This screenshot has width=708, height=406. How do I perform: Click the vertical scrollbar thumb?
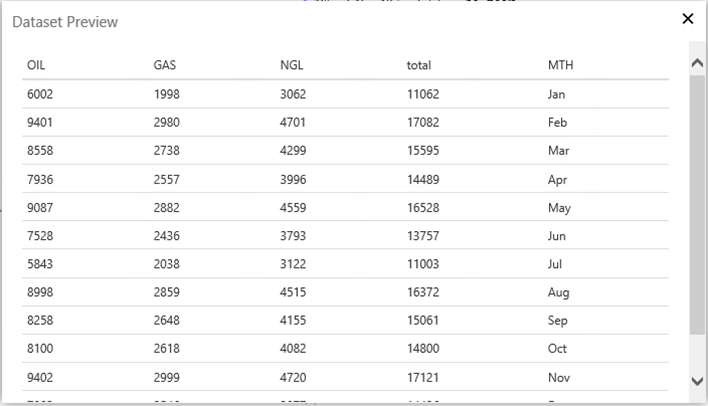point(698,200)
